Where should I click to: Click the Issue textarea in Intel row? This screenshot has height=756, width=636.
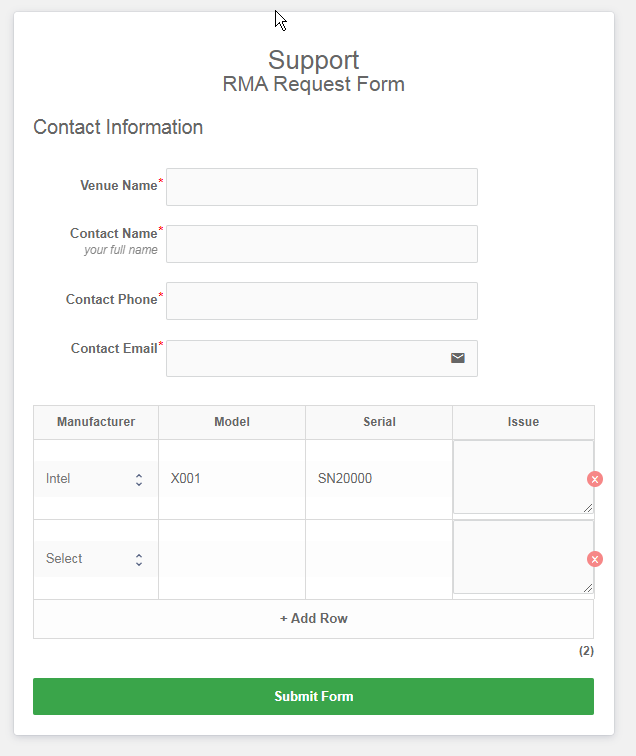(523, 477)
